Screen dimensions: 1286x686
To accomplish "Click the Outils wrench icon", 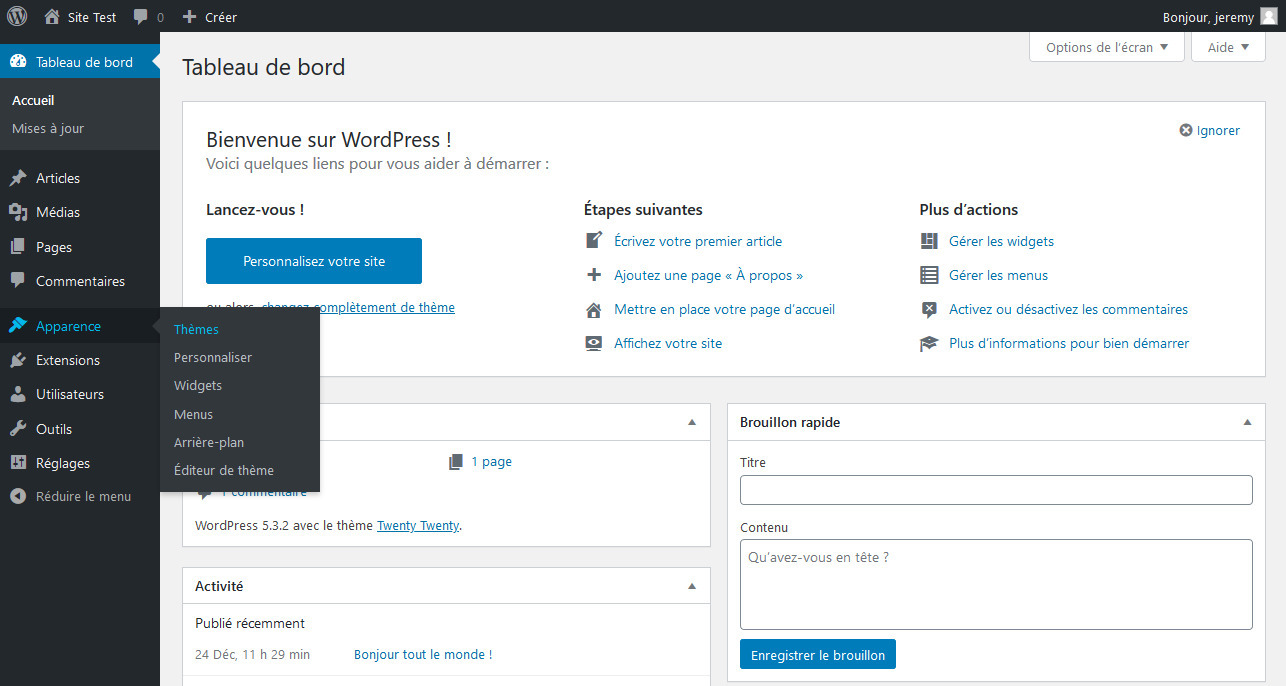I will click(18, 429).
